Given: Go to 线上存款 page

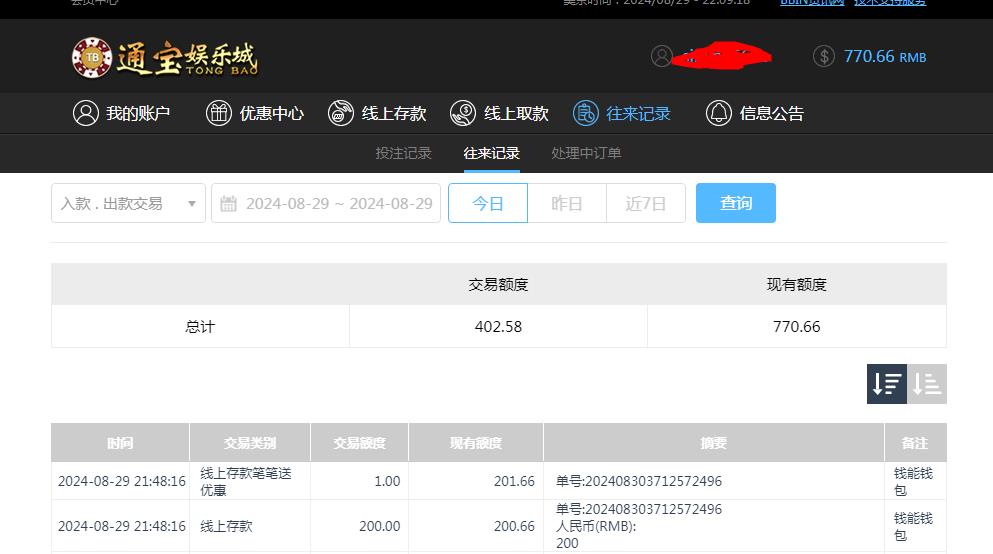Looking at the screenshot, I should point(377,113).
